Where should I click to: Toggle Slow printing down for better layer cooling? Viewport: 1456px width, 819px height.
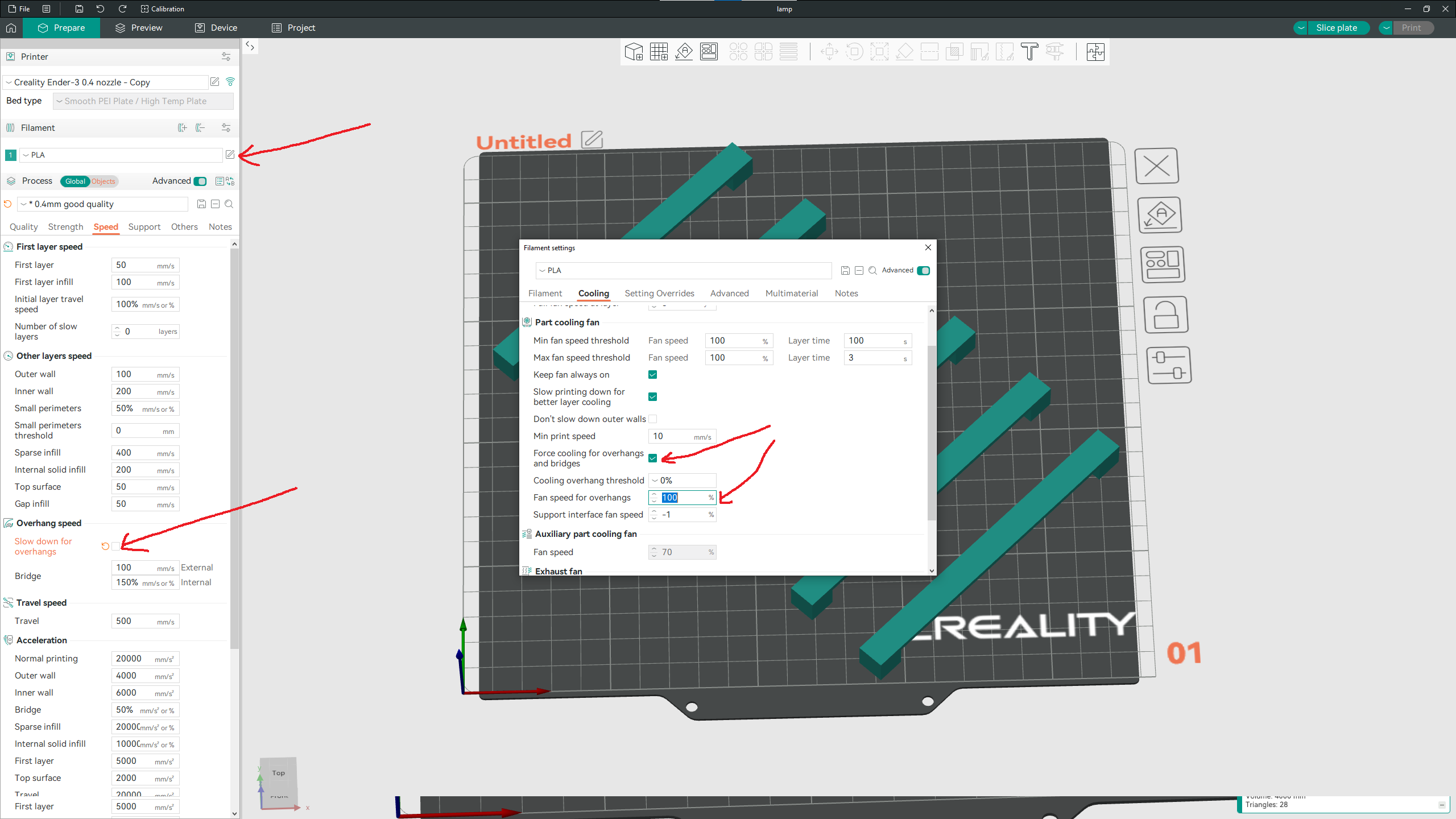click(x=653, y=397)
